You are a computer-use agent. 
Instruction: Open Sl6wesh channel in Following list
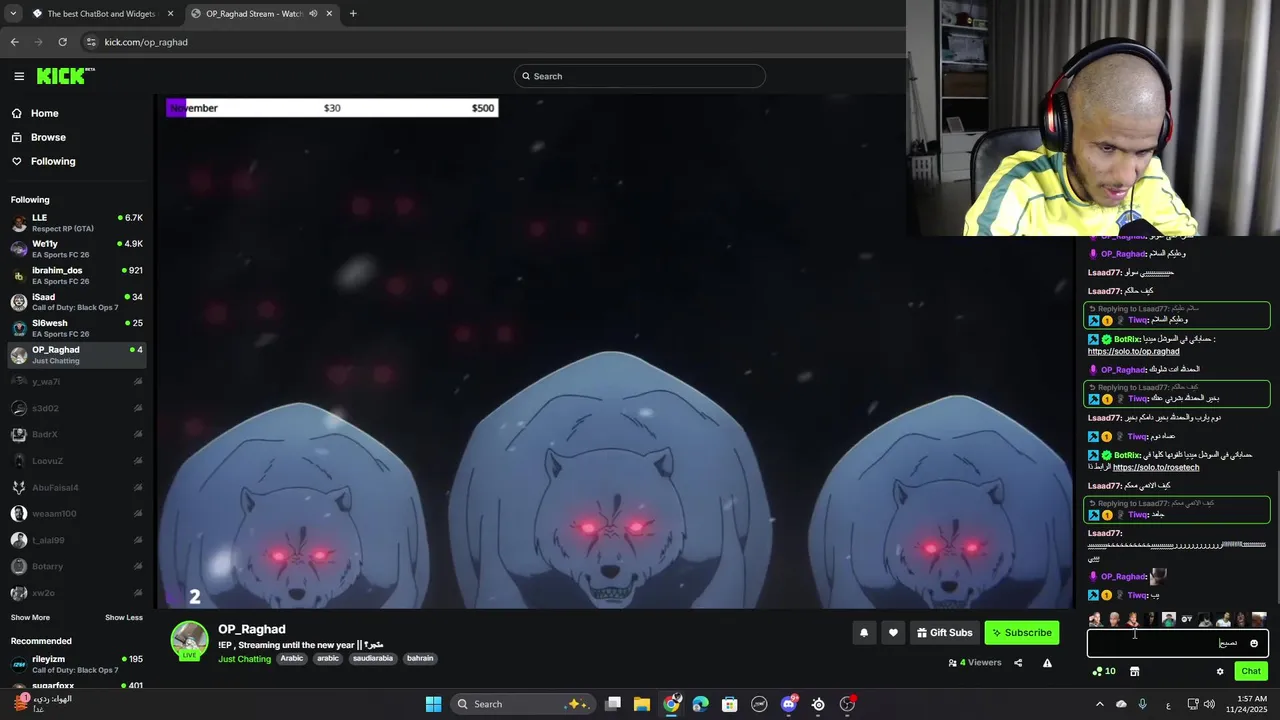click(77, 328)
